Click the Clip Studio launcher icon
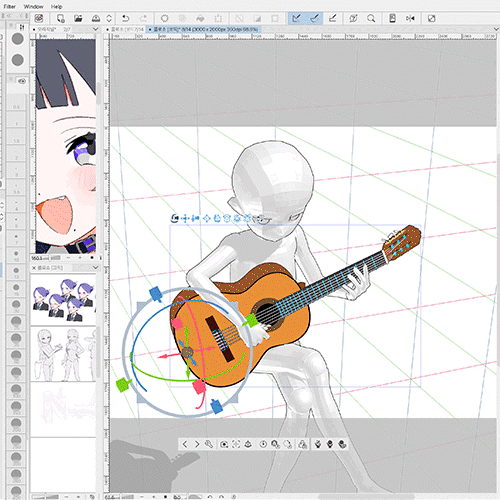 tap(39, 18)
